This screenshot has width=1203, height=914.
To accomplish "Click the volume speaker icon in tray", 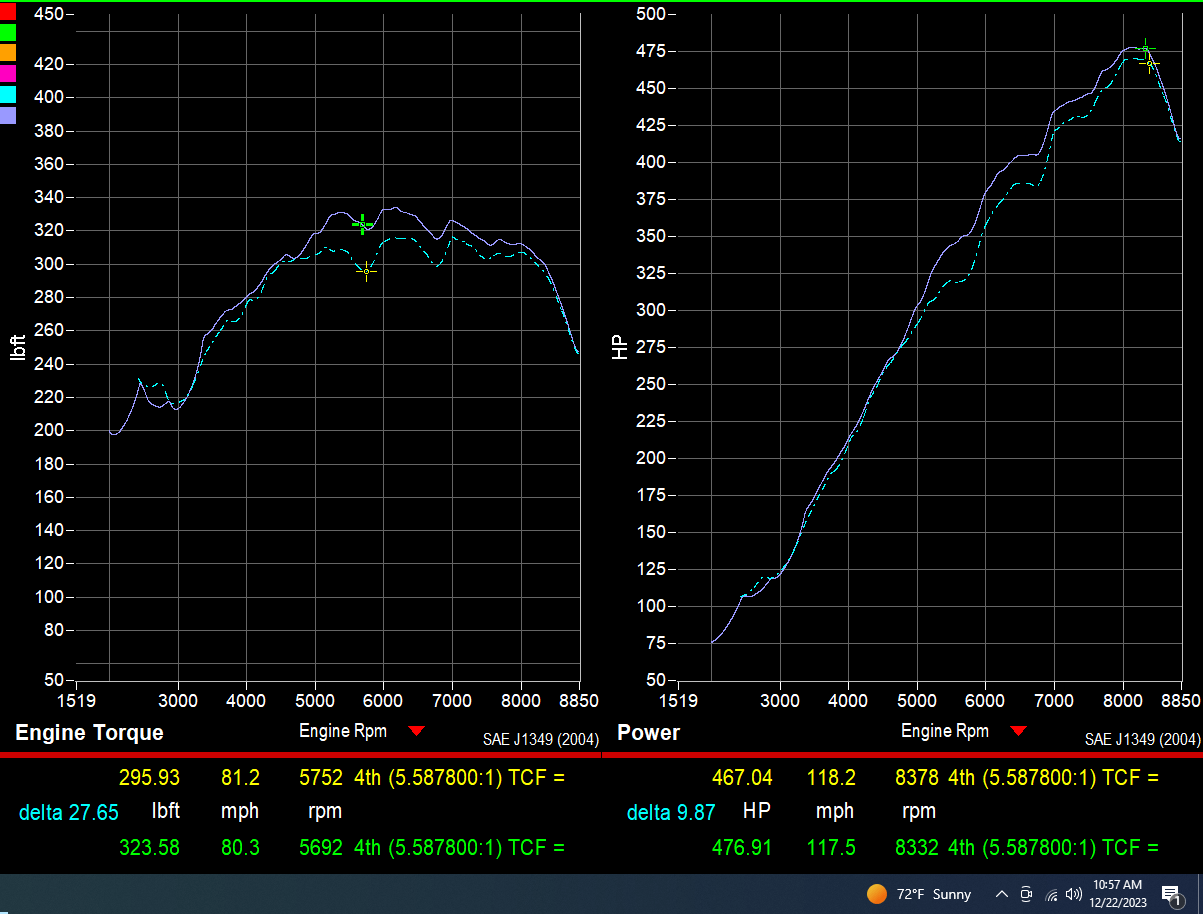I will (x=1075, y=894).
